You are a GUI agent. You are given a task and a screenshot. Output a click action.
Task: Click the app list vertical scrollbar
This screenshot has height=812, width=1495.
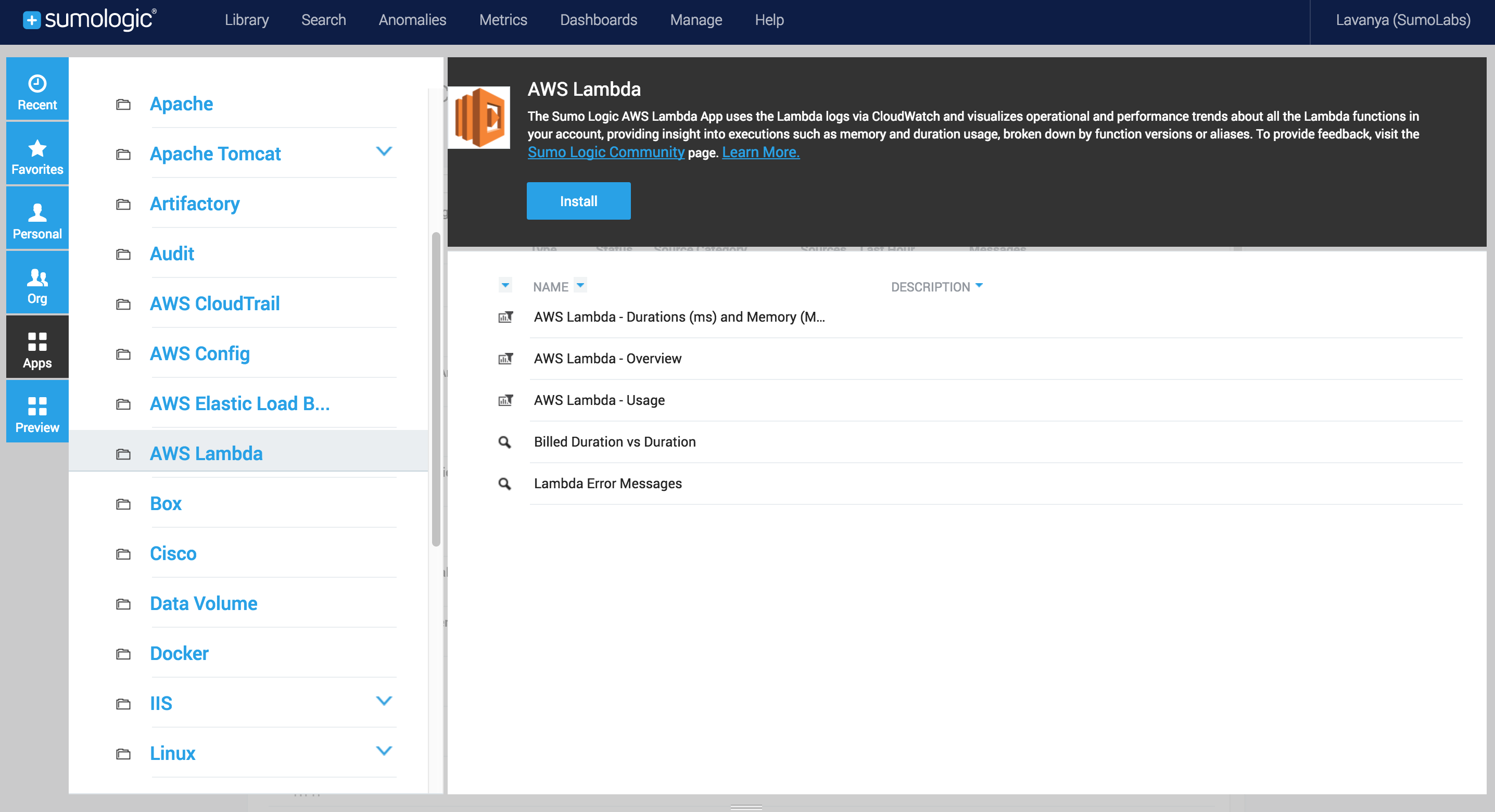pos(436,389)
